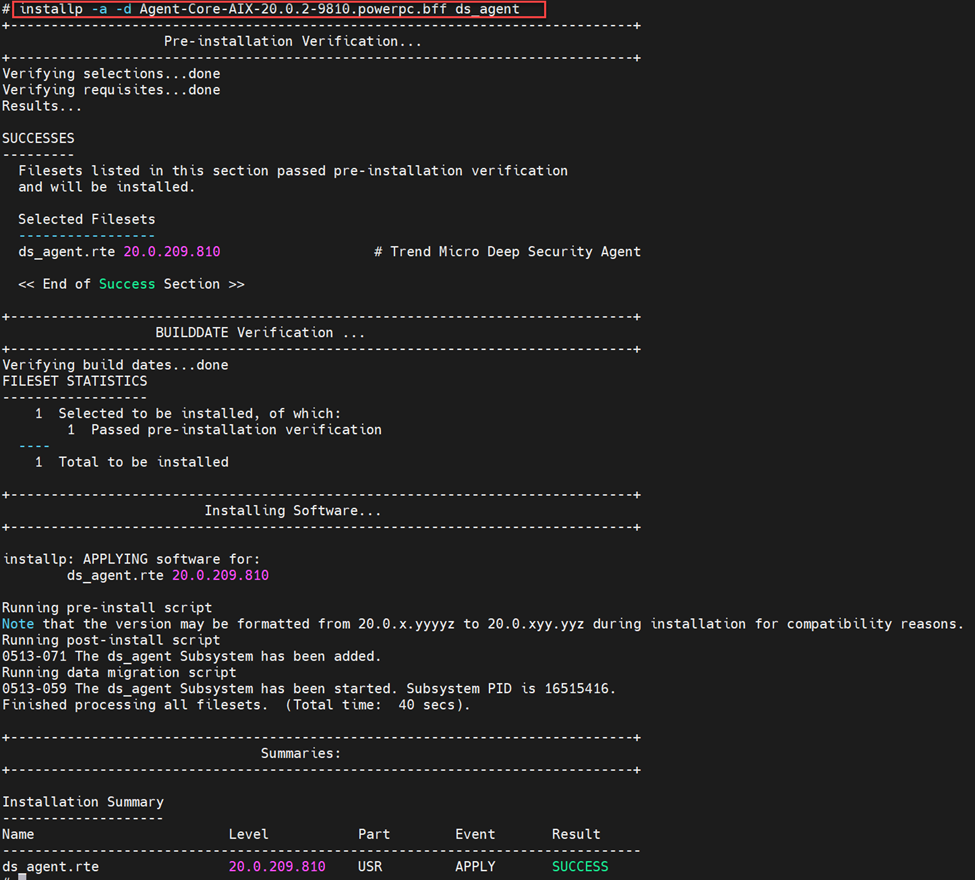The height and width of the screenshot is (880, 975).
Task: Click the 'Level' column header
Action: tap(249, 834)
